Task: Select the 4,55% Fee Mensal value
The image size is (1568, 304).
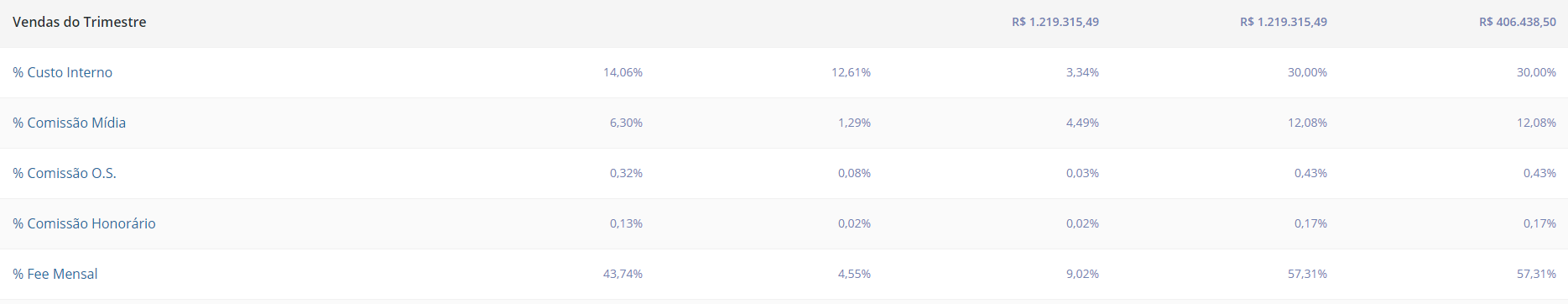Action: pyautogui.click(x=854, y=274)
